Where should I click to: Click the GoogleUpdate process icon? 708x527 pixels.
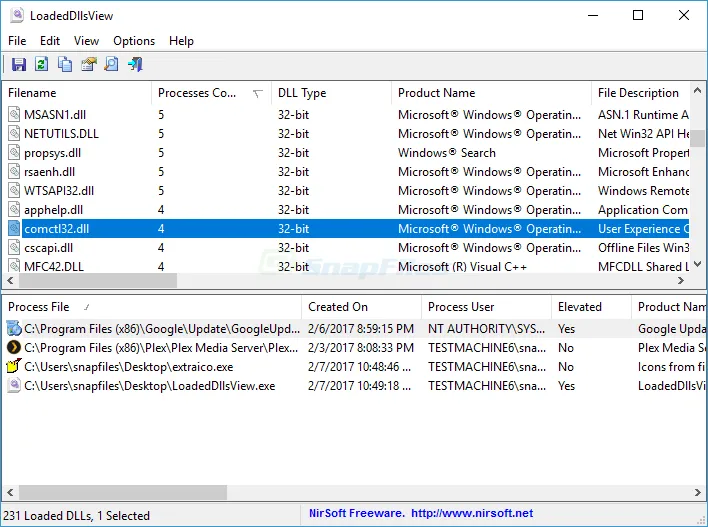tap(14, 329)
